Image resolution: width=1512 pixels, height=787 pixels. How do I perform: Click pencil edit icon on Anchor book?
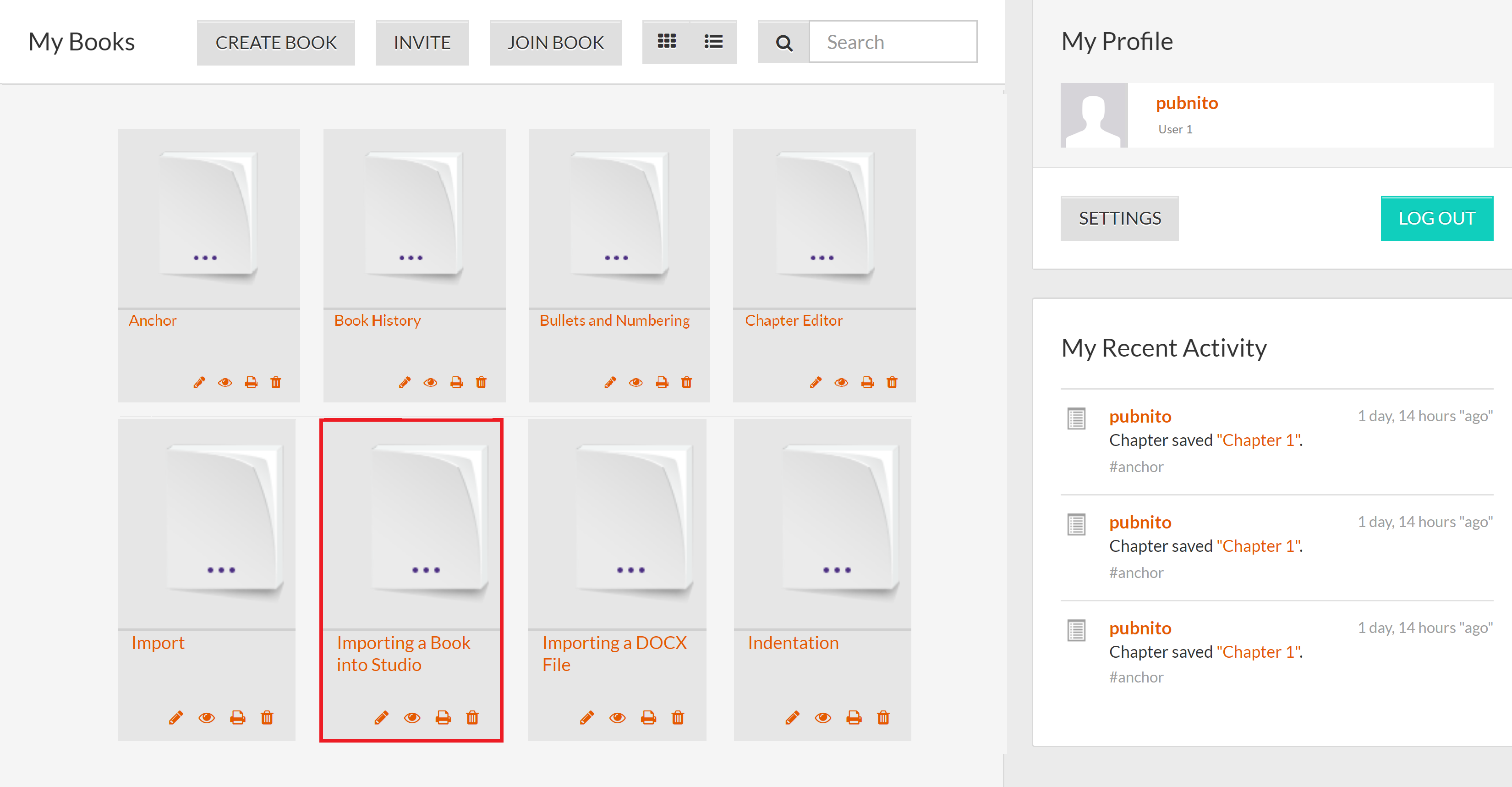pos(199,383)
